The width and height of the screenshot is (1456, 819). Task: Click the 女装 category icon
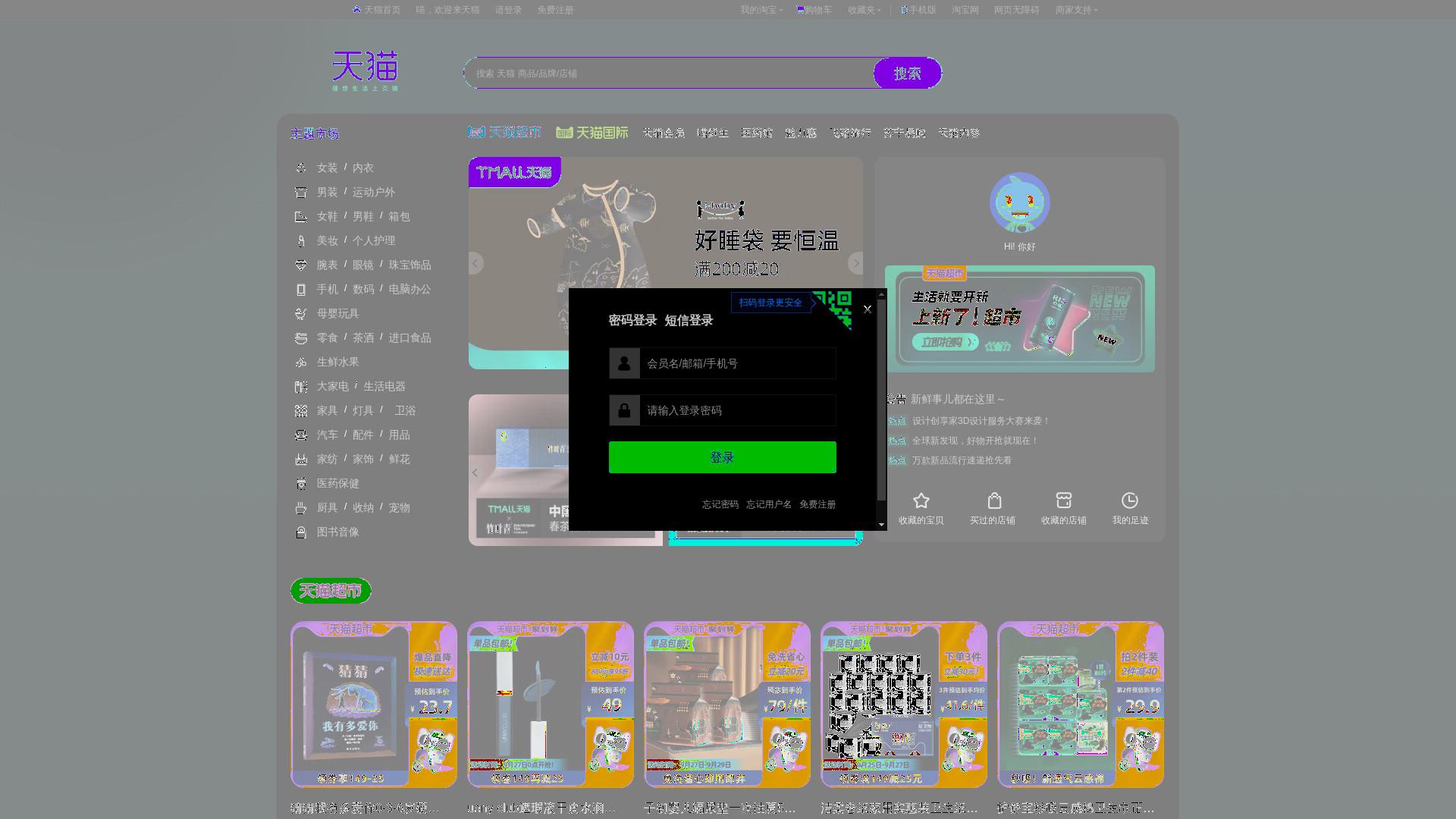point(301,168)
